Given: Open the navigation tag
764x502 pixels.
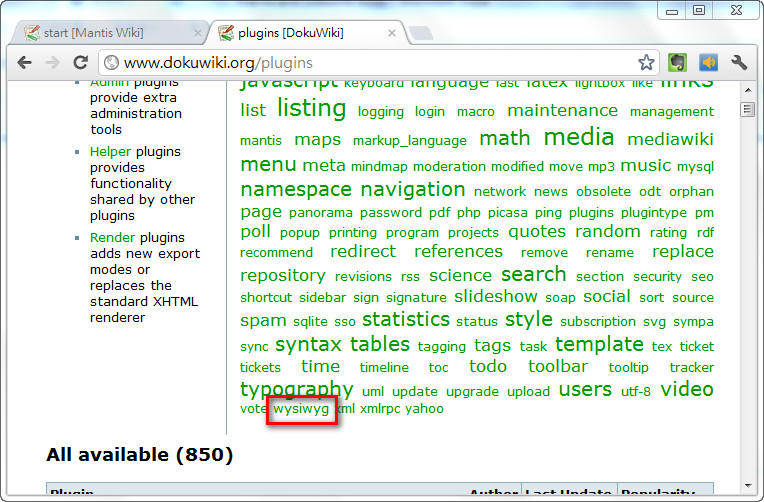Looking at the screenshot, I should point(413,189).
